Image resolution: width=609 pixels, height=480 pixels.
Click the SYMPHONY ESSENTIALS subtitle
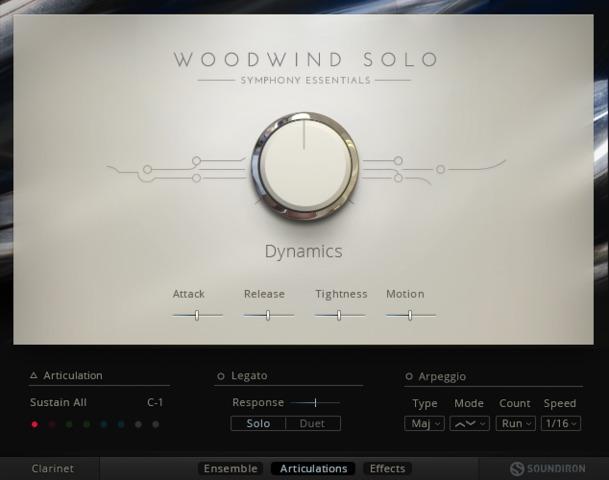point(305,80)
